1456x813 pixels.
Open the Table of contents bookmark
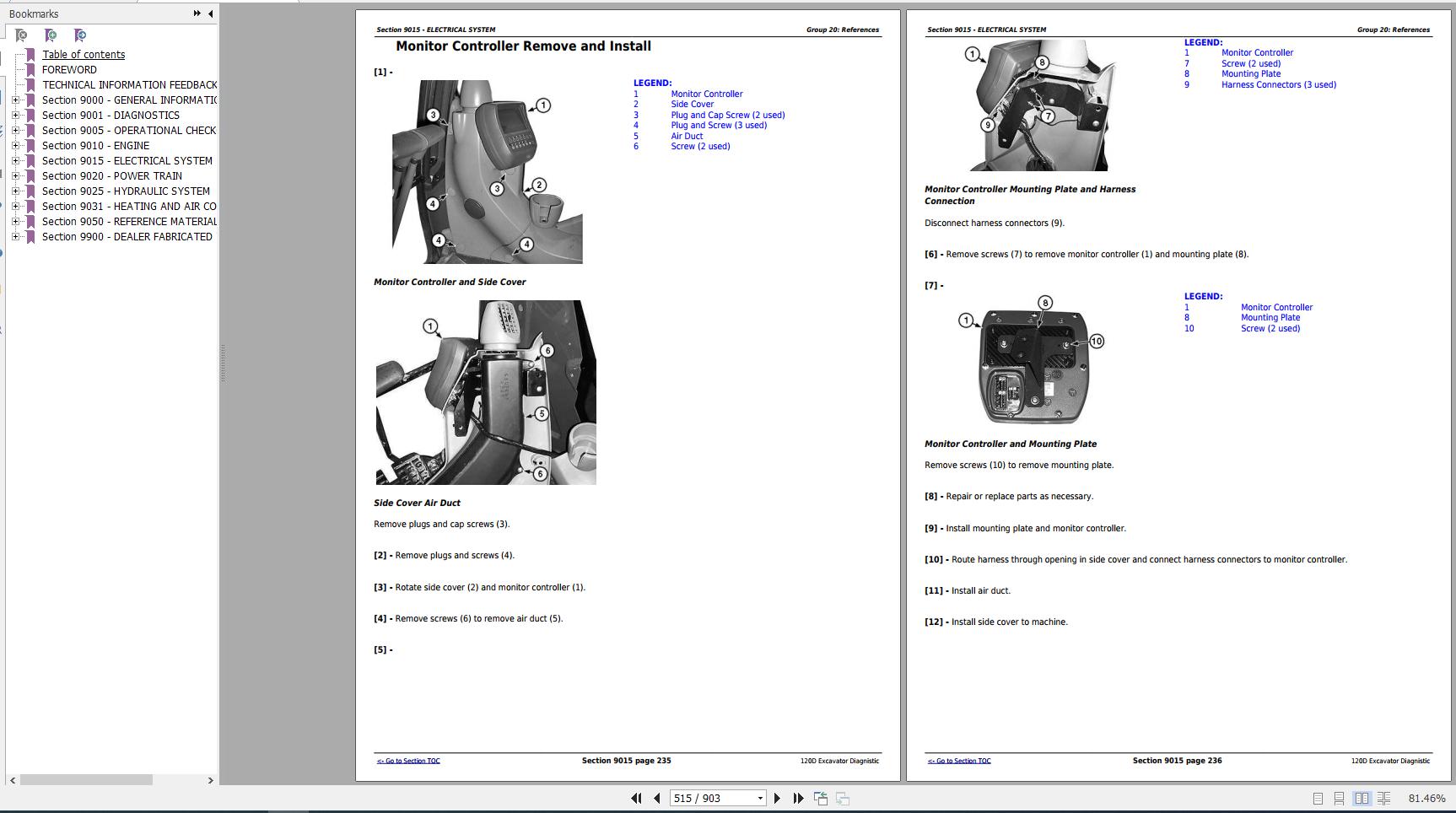point(84,55)
